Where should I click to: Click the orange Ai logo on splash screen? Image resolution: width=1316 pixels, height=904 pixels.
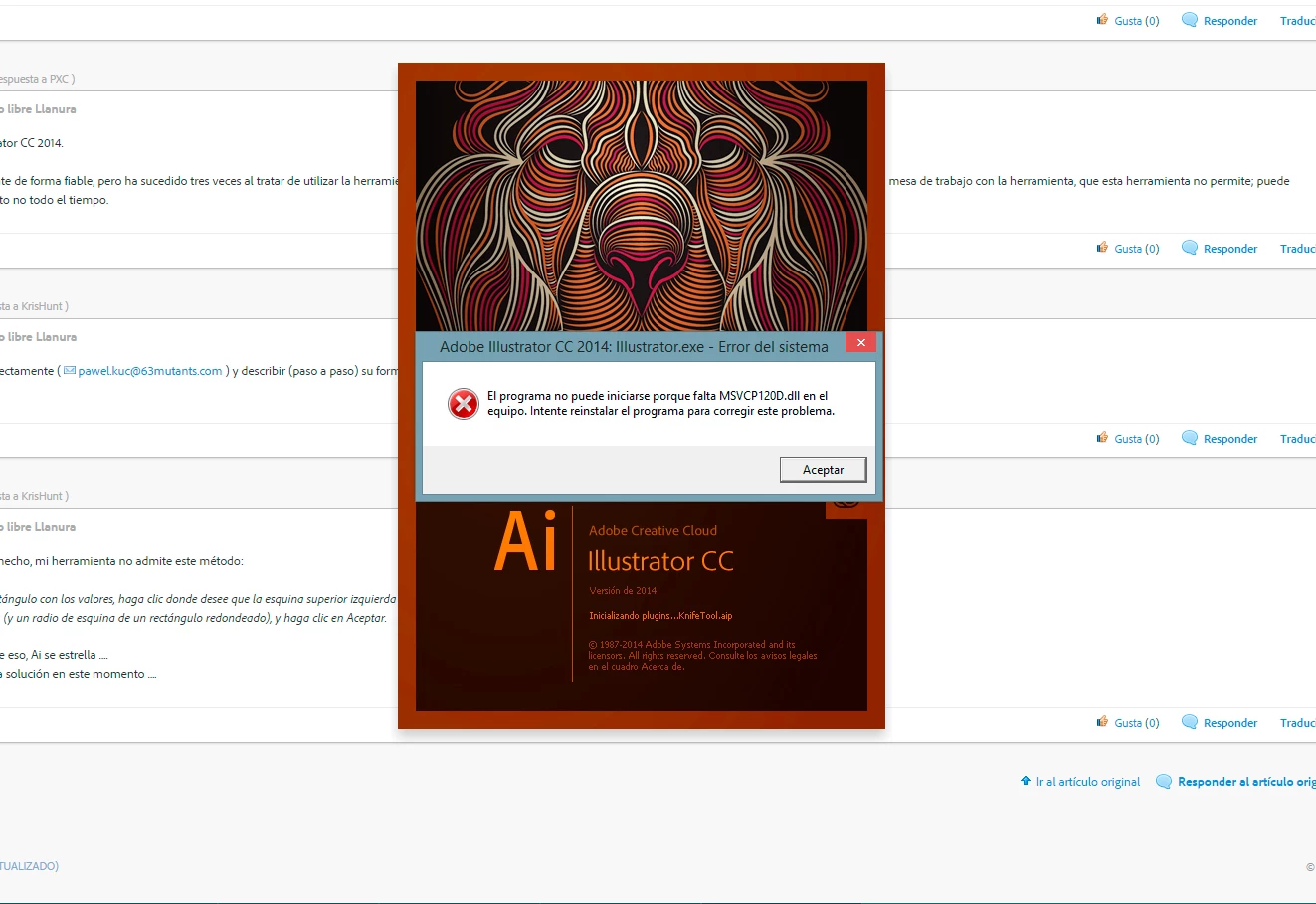tap(526, 541)
